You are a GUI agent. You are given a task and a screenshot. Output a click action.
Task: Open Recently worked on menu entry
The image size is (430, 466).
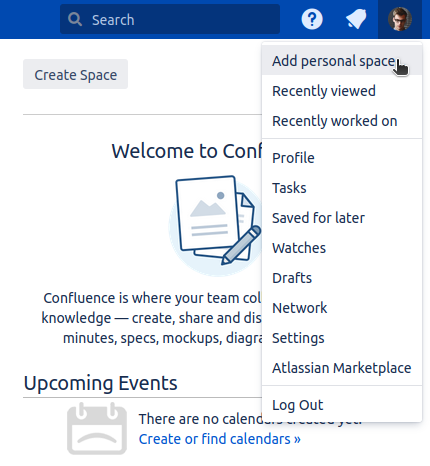[342, 121]
